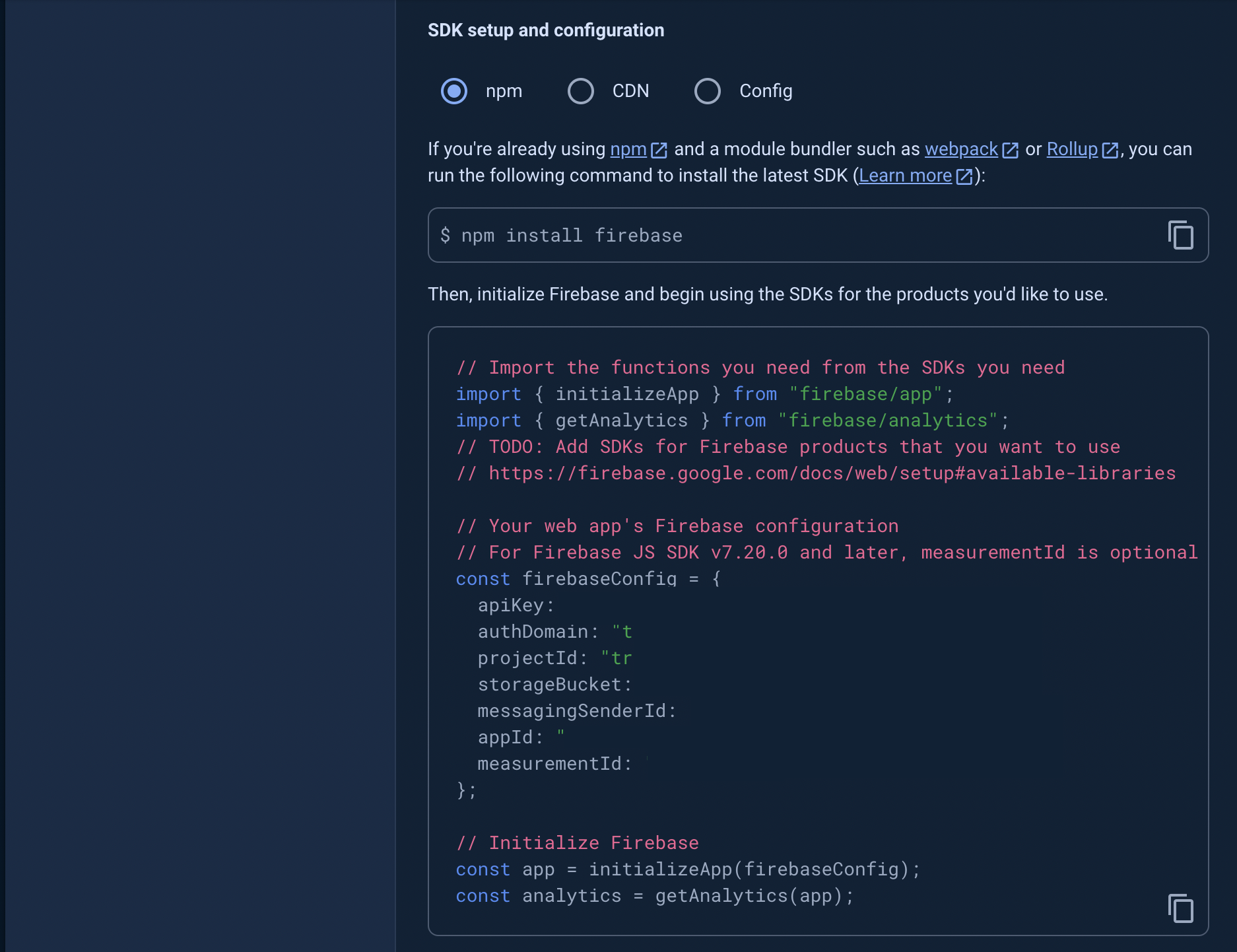Click the const analytics getAnalytics line
This screenshot has height=952, width=1237.
pos(655,896)
